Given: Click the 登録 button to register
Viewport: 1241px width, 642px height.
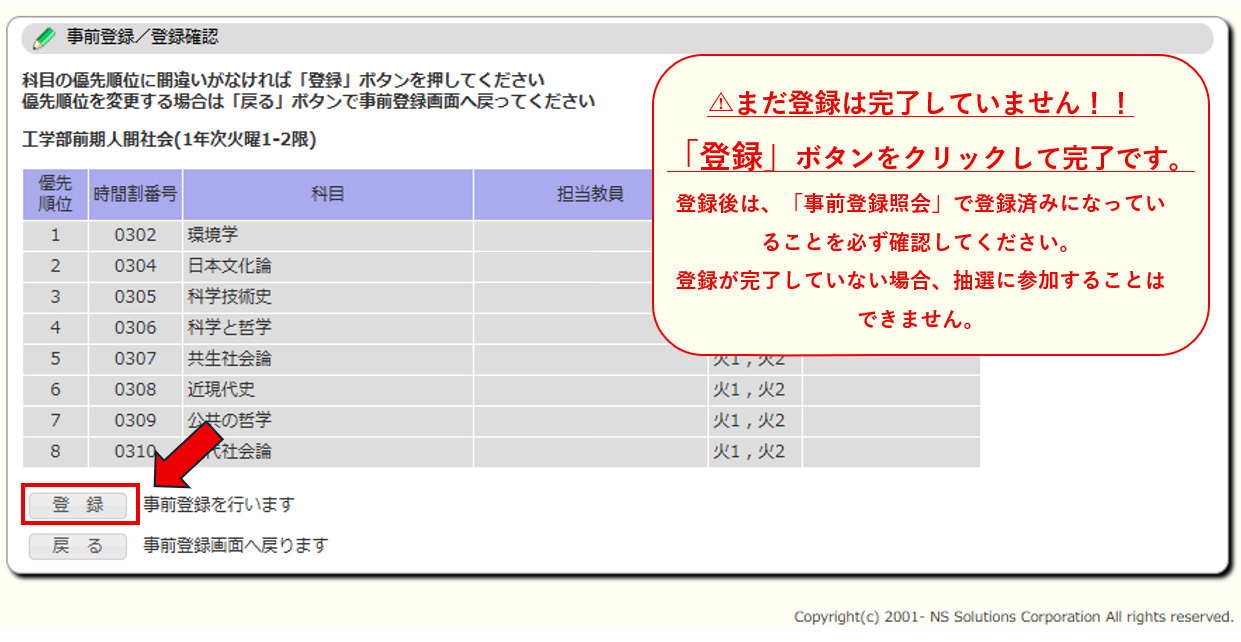Looking at the screenshot, I should click(78, 505).
